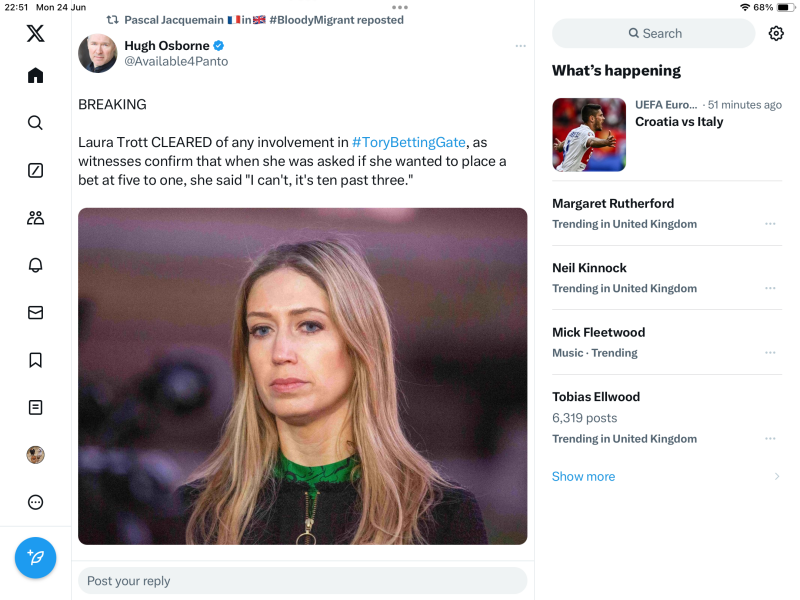Open the Croatia vs Italy match thumbnail
The width and height of the screenshot is (800, 600).
click(588, 135)
